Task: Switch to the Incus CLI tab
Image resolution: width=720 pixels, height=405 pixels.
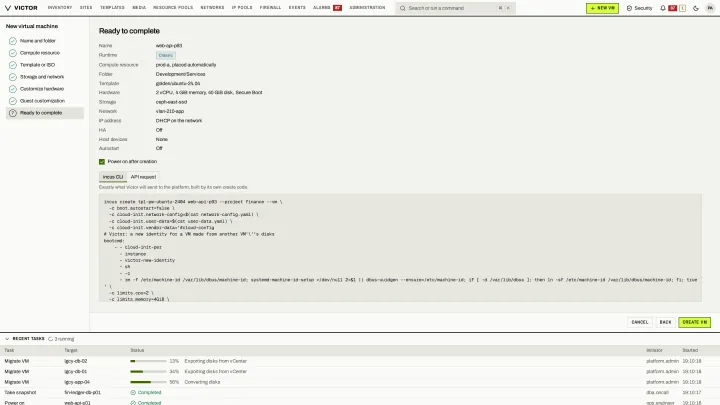Action: point(113,177)
